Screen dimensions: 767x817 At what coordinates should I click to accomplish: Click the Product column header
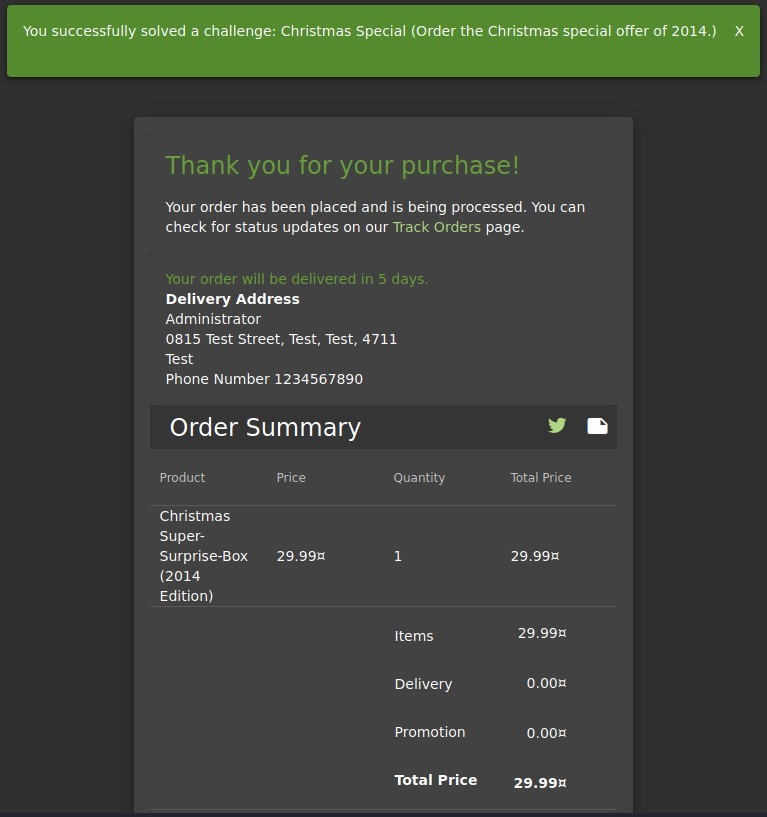182,477
